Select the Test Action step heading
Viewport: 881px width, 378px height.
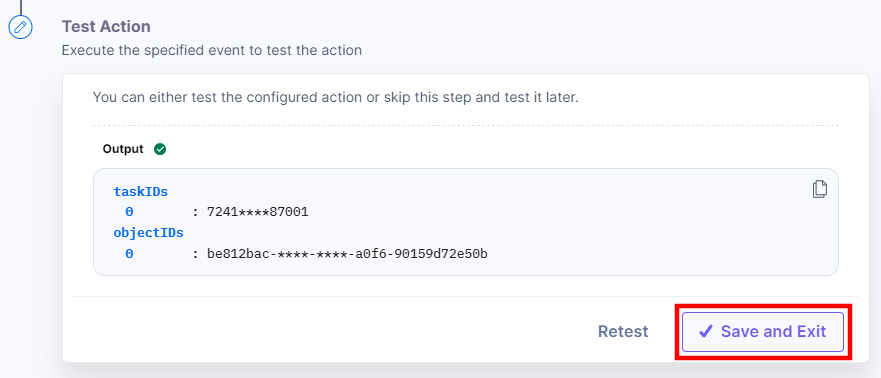point(106,26)
